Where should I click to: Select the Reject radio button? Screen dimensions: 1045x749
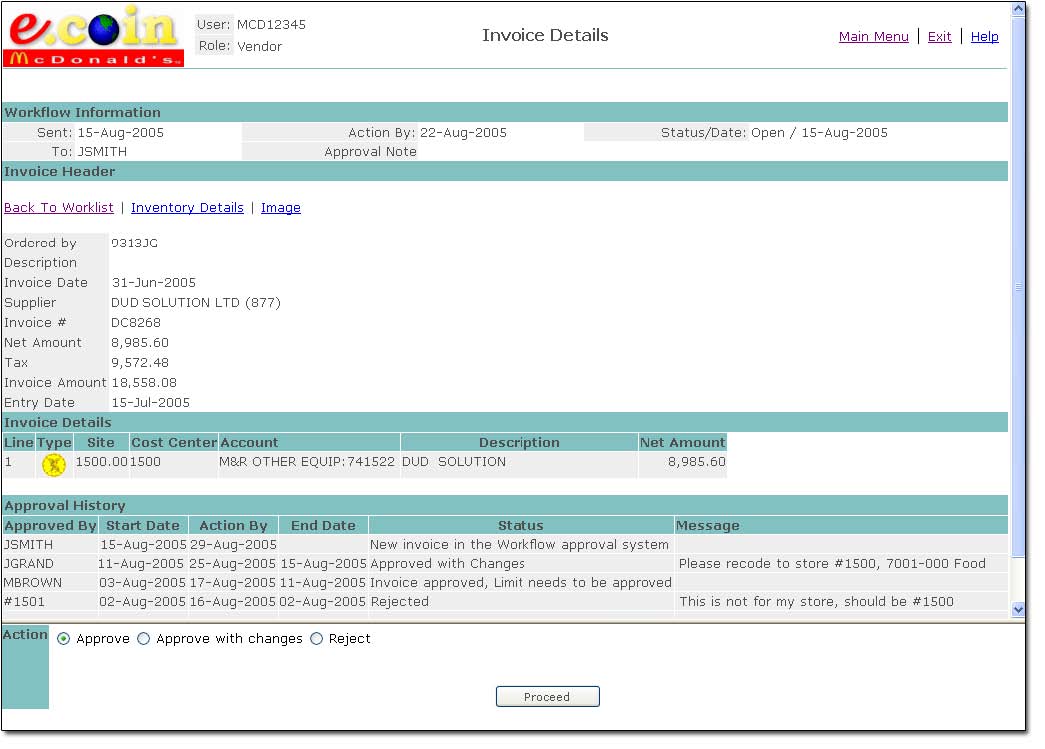(317, 639)
